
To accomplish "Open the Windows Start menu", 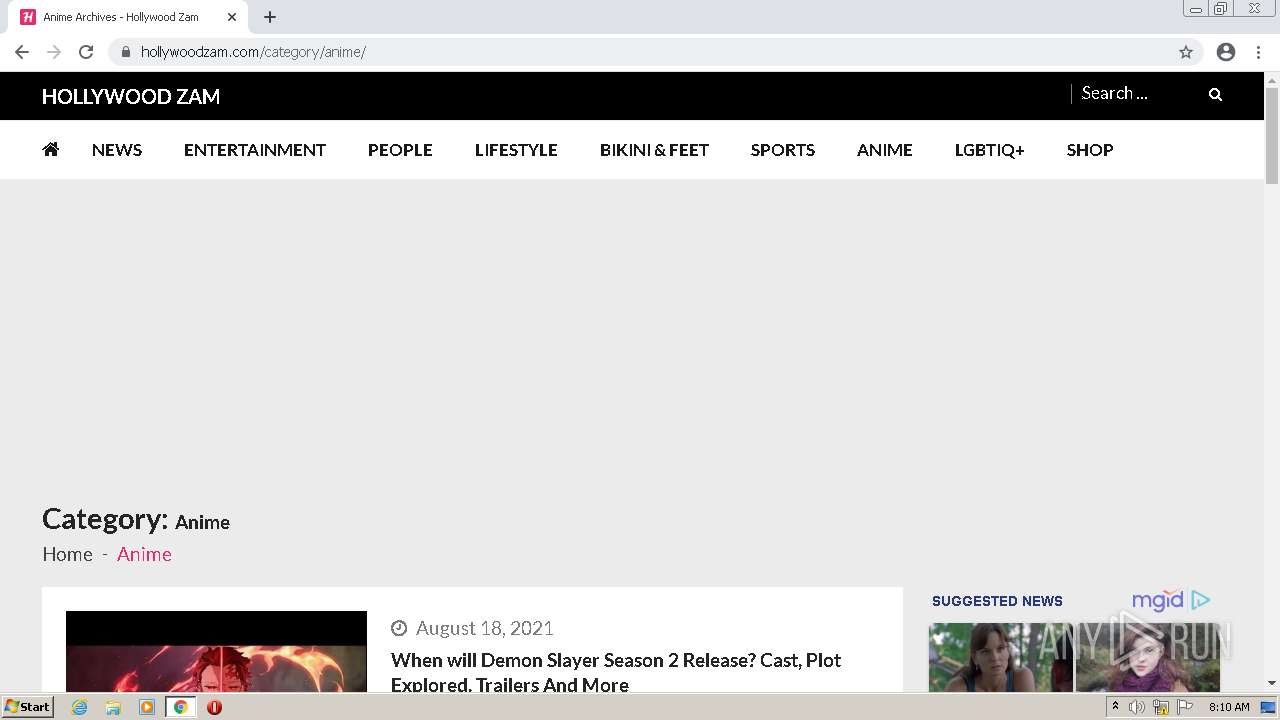I will pos(27,707).
